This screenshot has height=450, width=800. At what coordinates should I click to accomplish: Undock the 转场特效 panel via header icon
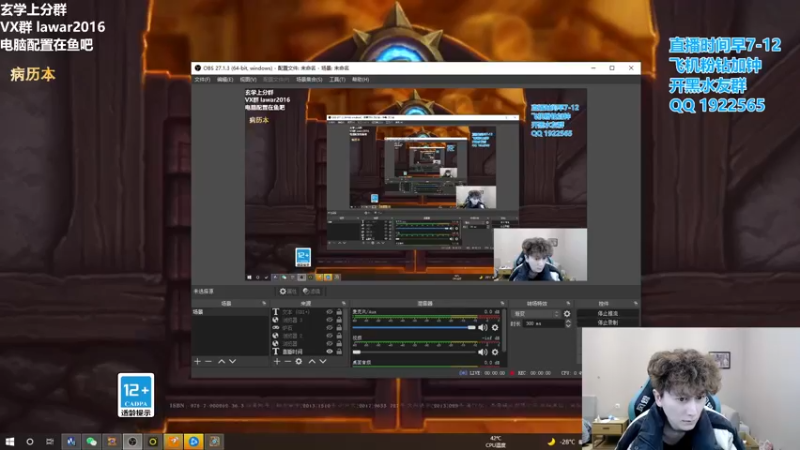pos(568,304)
